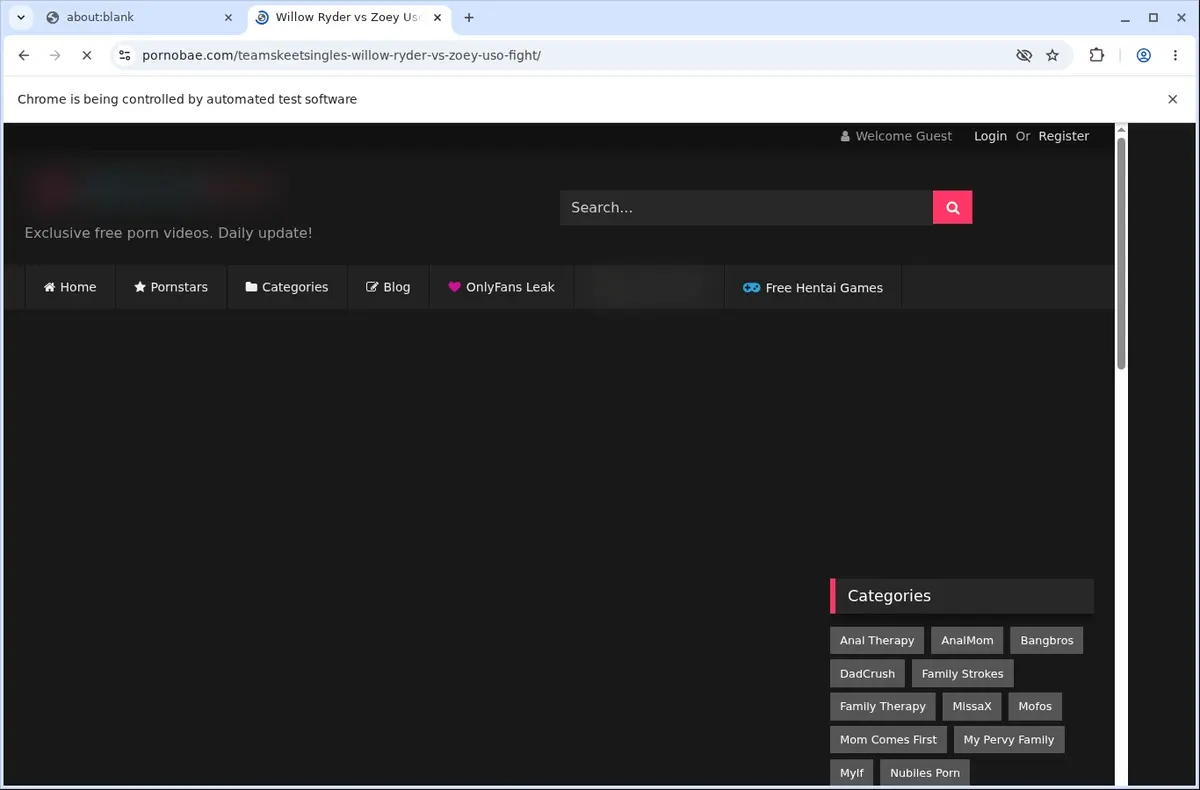Viewport: 1200px width, 790px height.
Task: Click the Register link
Action: 1063,136
